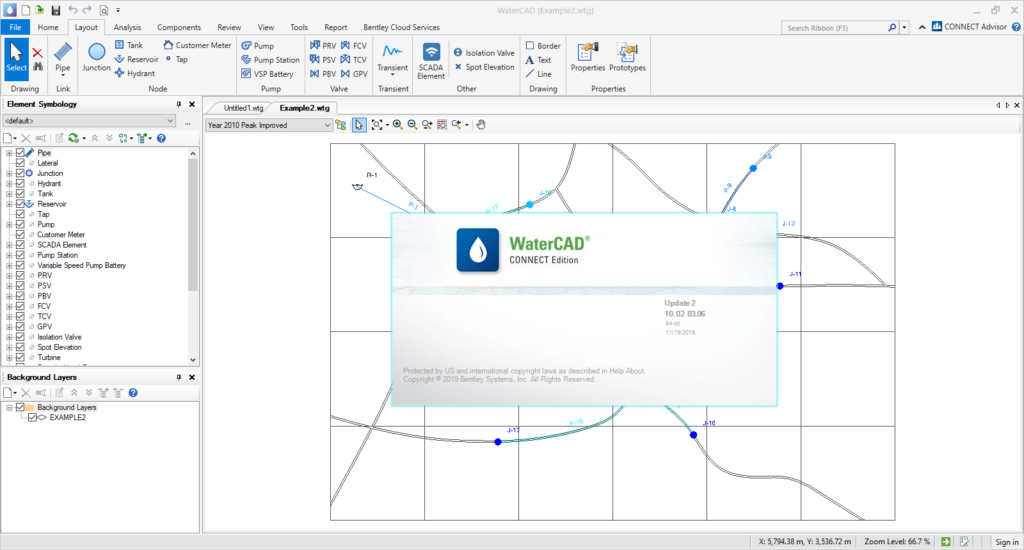Select the PSV valve tool
Image resolution: width=1024 pixels, height=550 pixels.
tap(323, 60)
